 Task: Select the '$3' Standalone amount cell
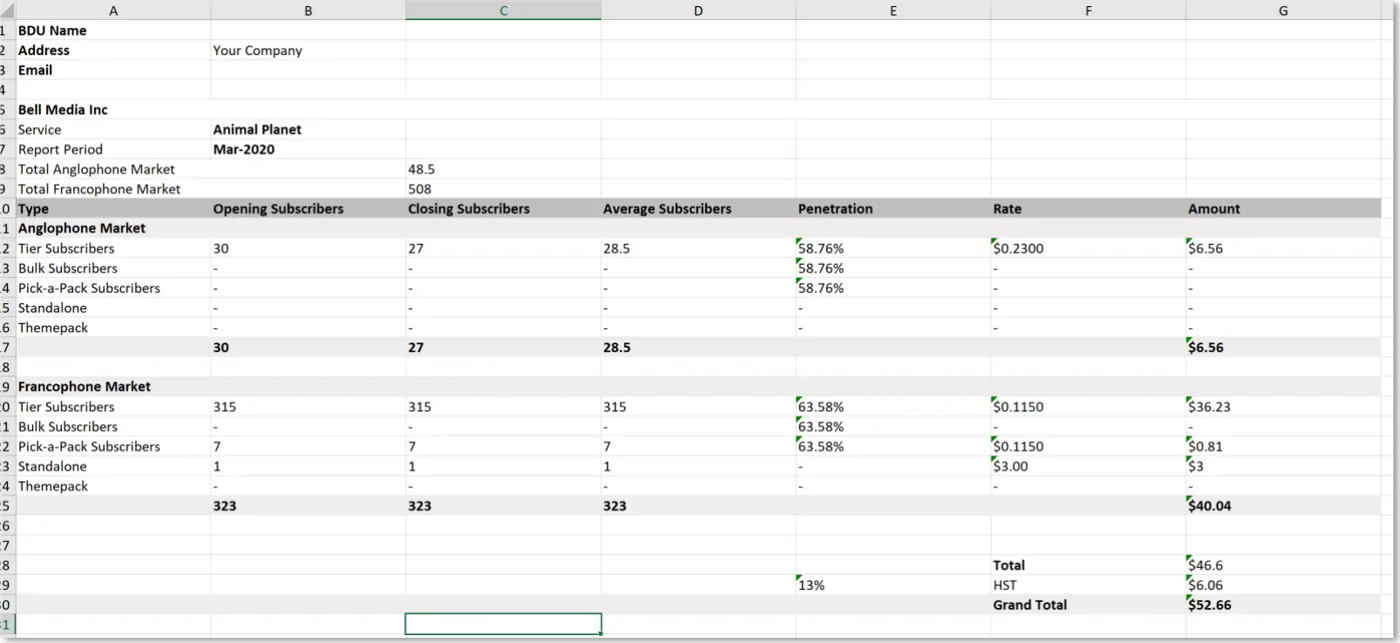tap(1283, 466)
